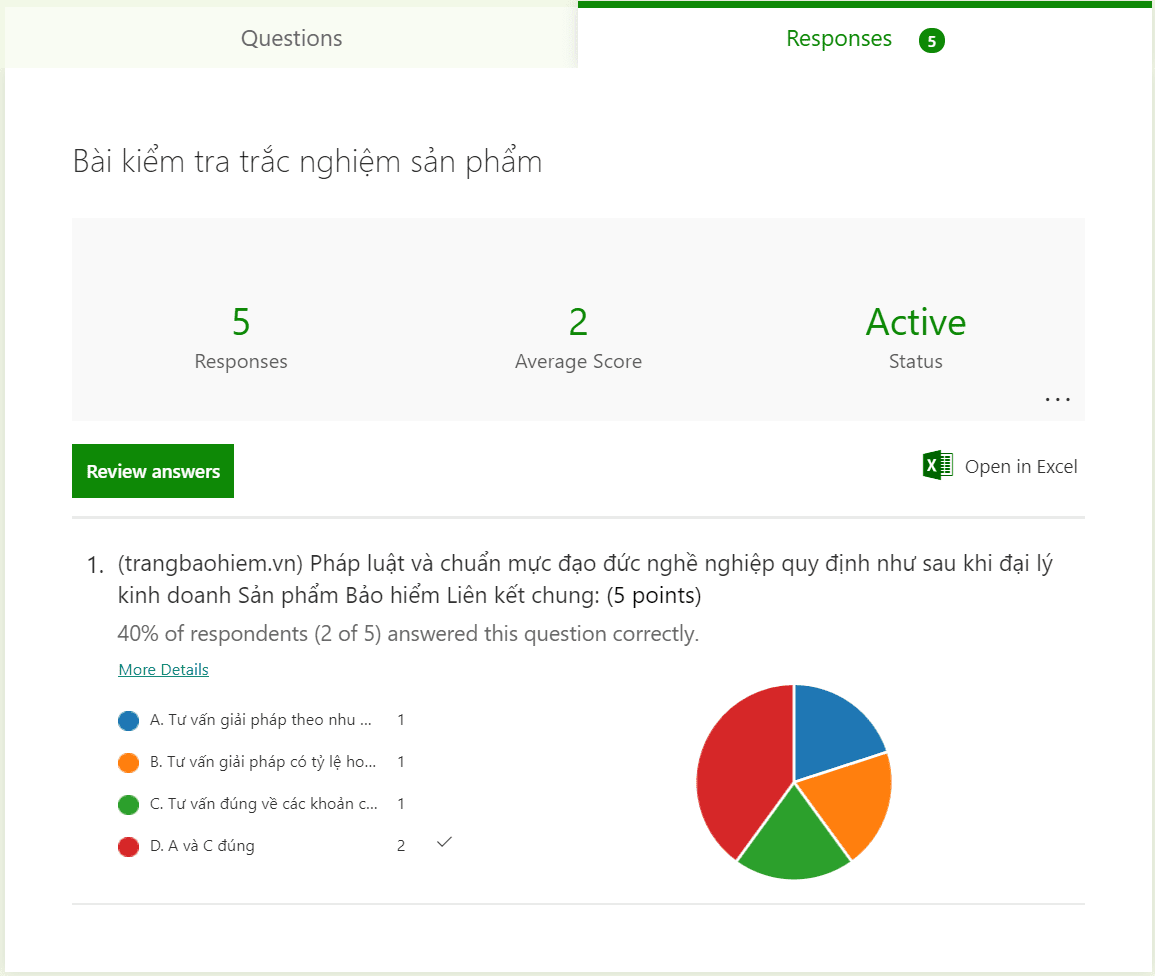Open the three-dots more options menu
The height and width of the screenshot is (976, 1155).
point(1057,399)
